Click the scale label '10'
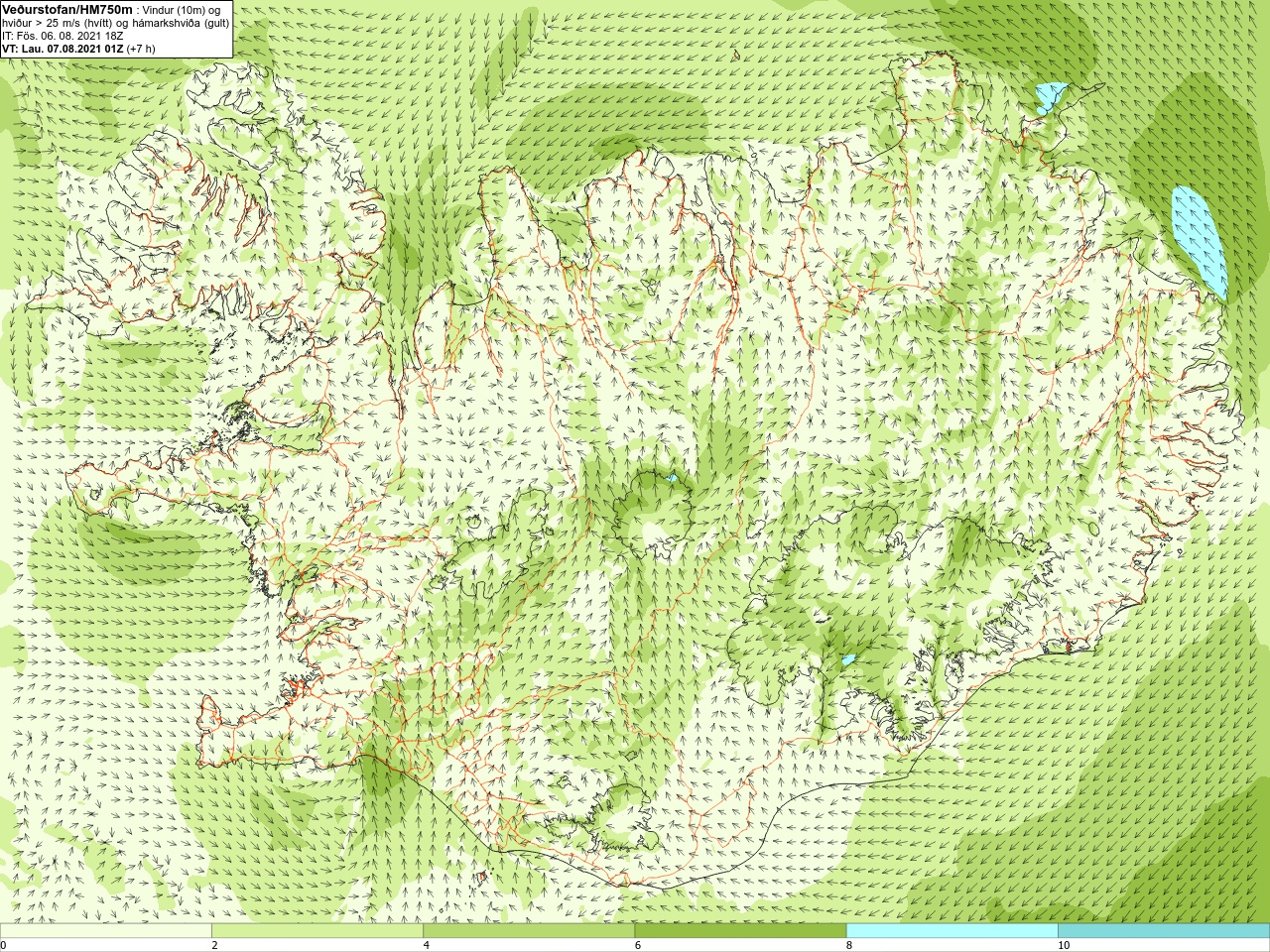 coord(1064,945)
